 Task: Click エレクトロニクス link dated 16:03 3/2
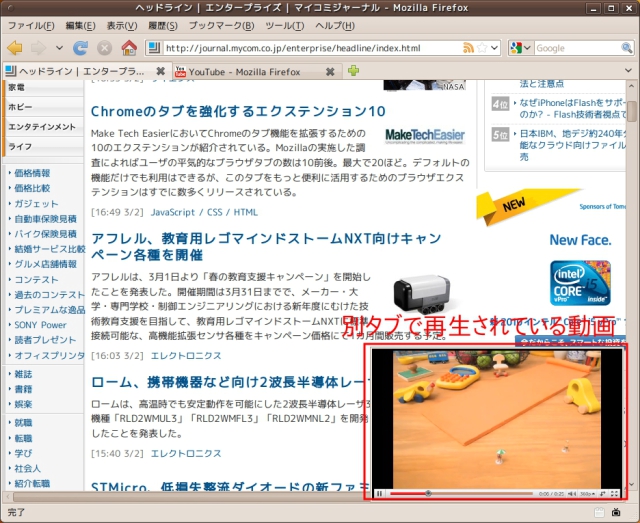coord(186,356)
